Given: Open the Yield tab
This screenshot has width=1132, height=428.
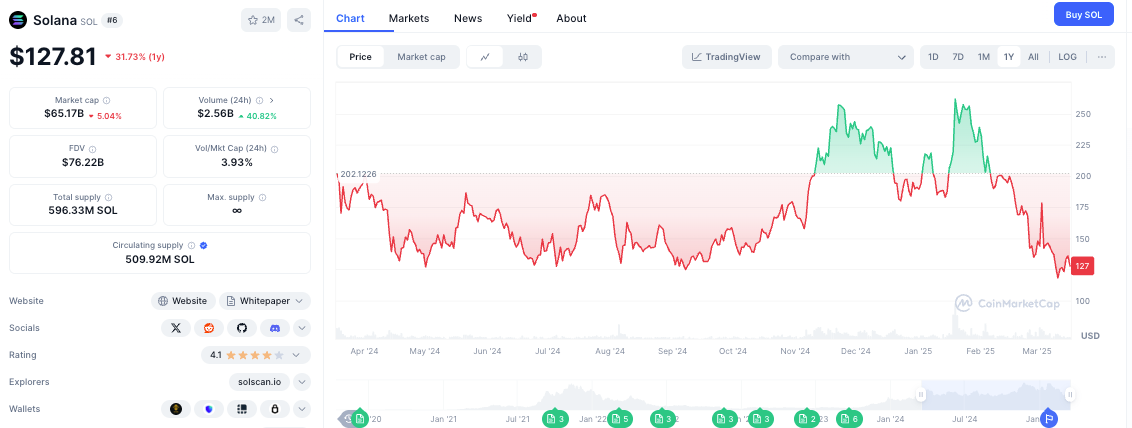Looking at the screenshot, I should tap(521, 19).
